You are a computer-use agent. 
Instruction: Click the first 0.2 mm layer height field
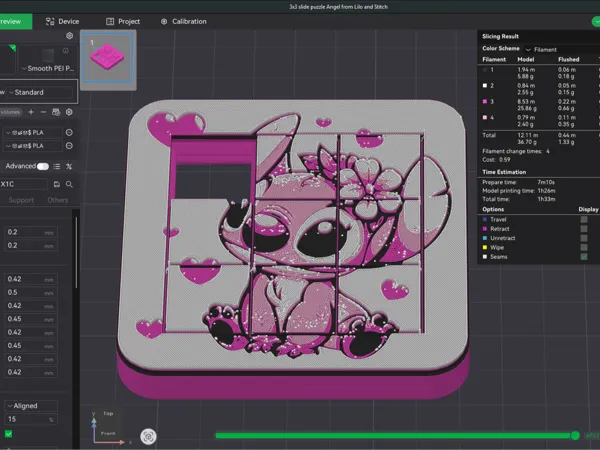click(x=31, y=232)
